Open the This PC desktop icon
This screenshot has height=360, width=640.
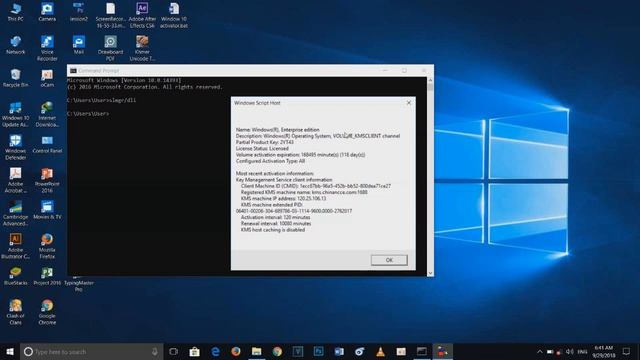click(16, 12)
